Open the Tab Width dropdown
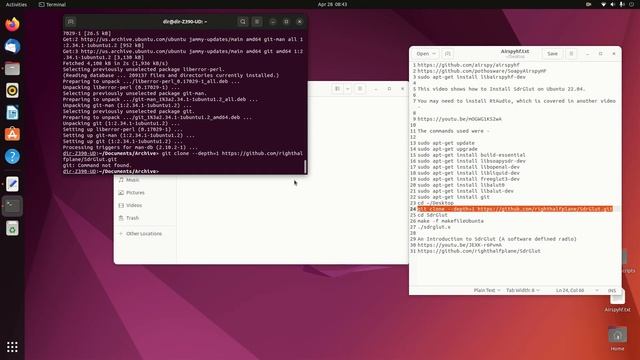This screenshot has width=640, height=360. click(x=523, y=290)
